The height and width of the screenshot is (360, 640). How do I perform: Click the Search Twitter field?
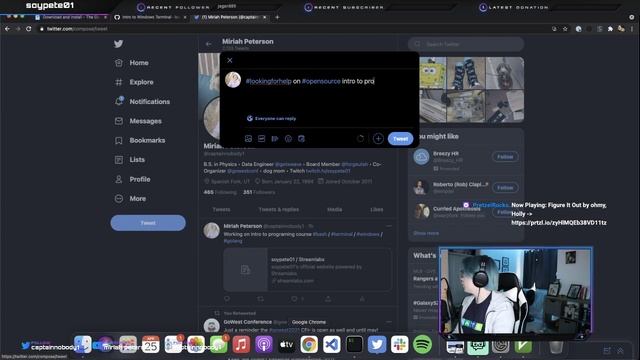coord(466,44)
